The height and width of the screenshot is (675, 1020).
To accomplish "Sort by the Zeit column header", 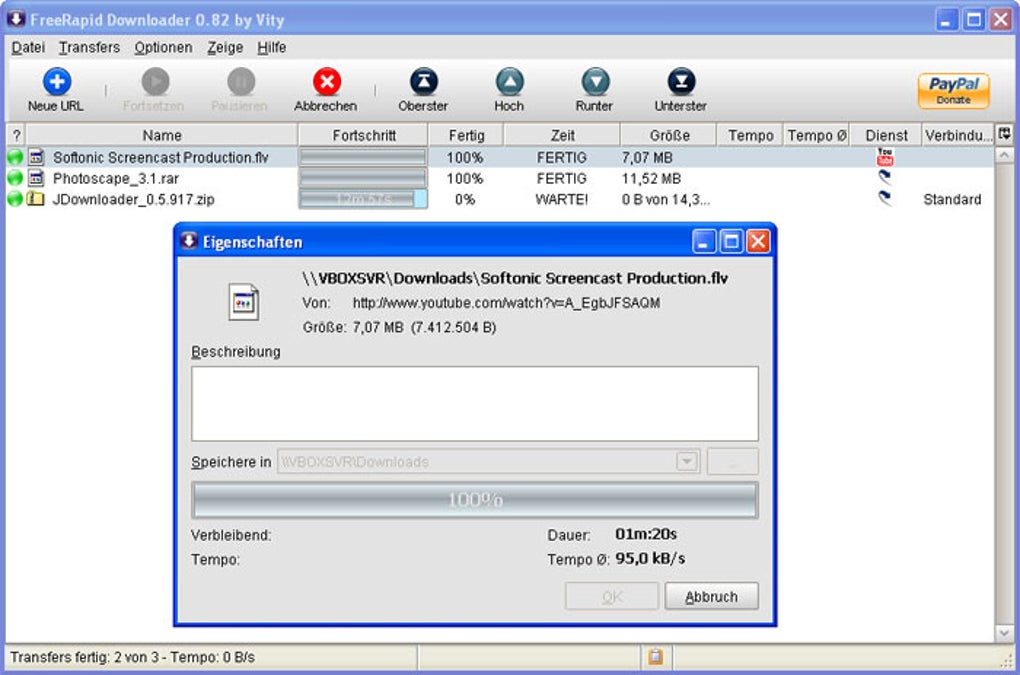I will [562, 135].
